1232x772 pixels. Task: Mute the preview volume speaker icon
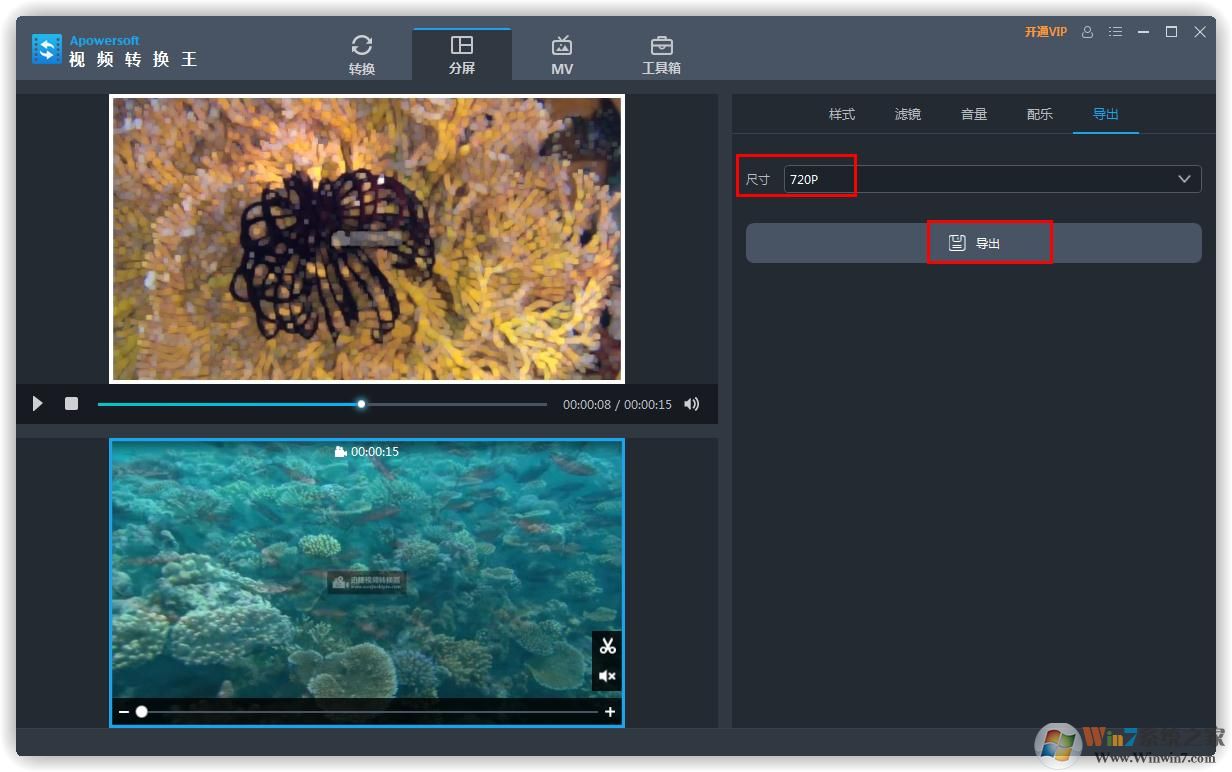pyautogui.click(x=691, y=404)
